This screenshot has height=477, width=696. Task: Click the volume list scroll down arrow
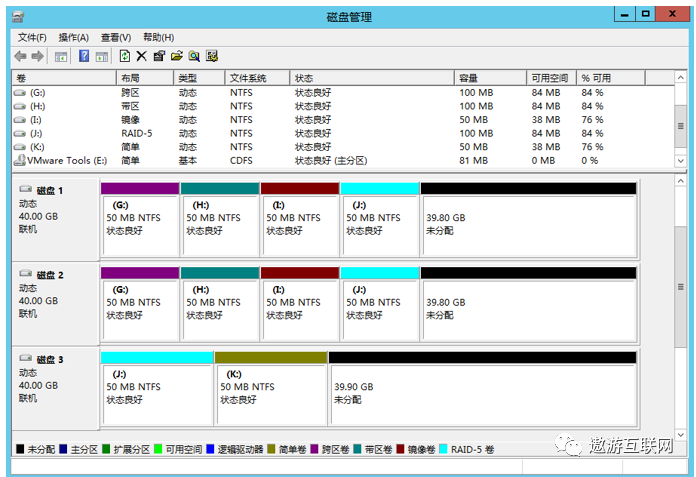(x=681, y=160)
